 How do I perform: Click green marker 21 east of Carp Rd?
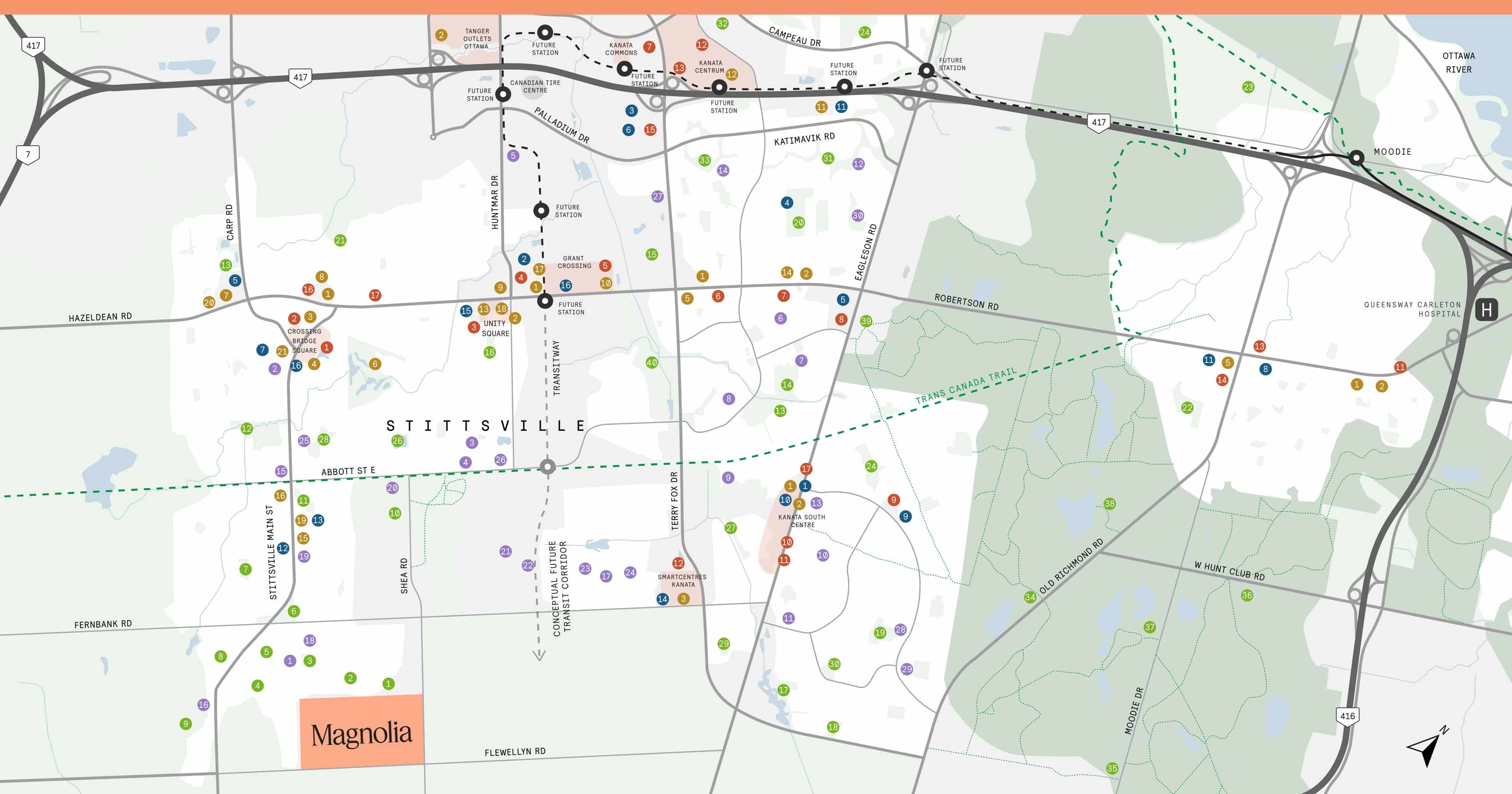tap(340, 240)
